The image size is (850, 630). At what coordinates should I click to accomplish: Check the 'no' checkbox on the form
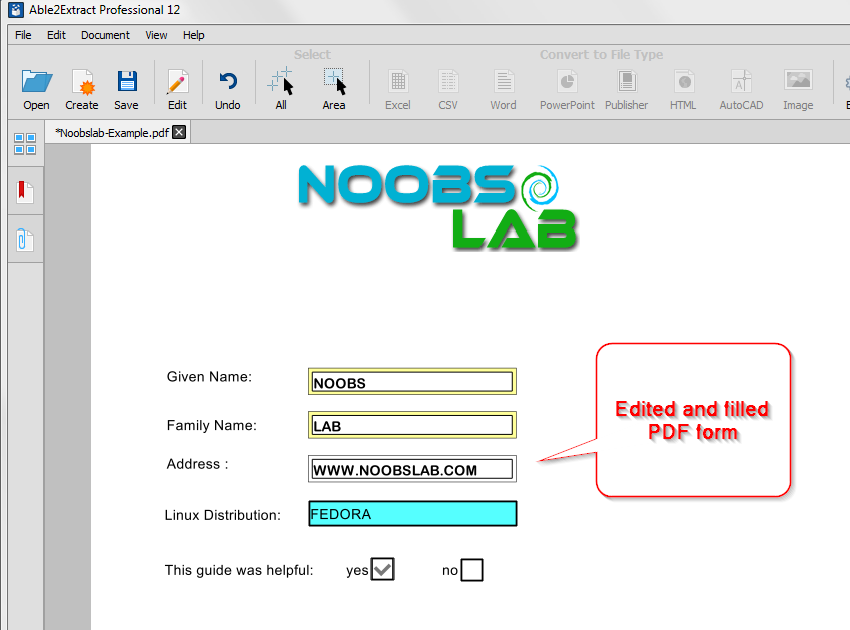pos(471,569)
